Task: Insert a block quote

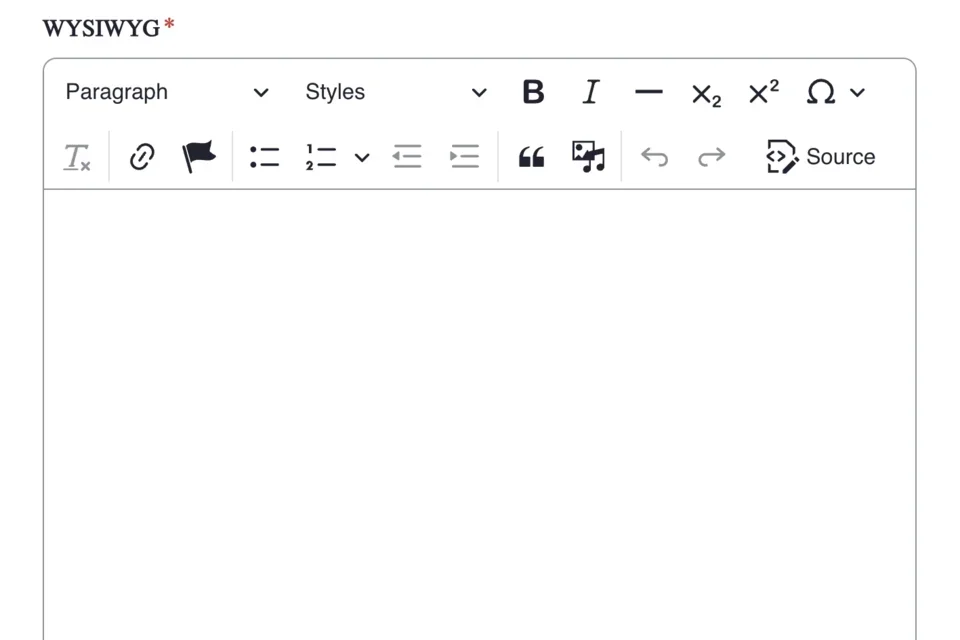Action: coord(530,156)
